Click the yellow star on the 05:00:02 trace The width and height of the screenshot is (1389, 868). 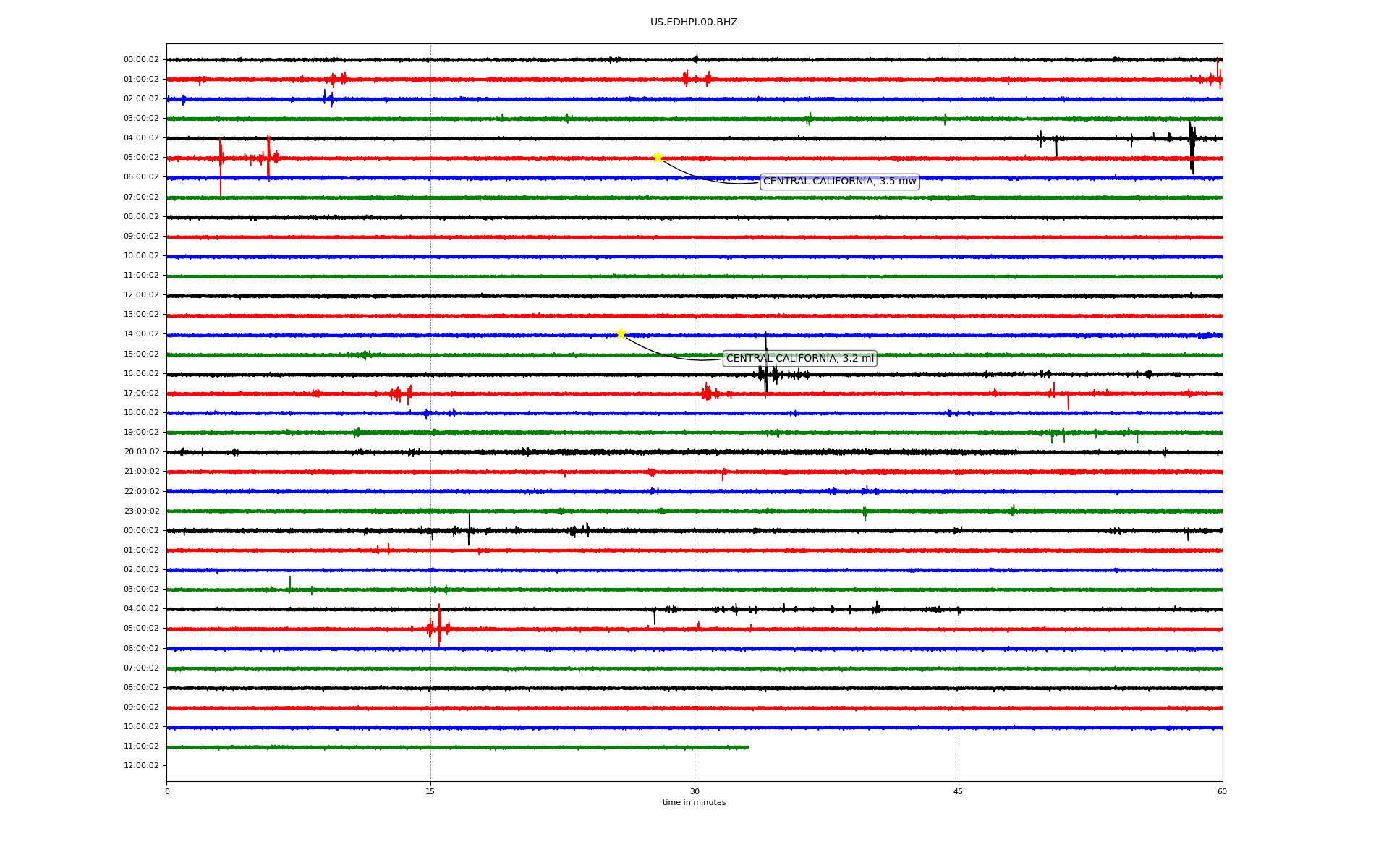coord(657,157)
